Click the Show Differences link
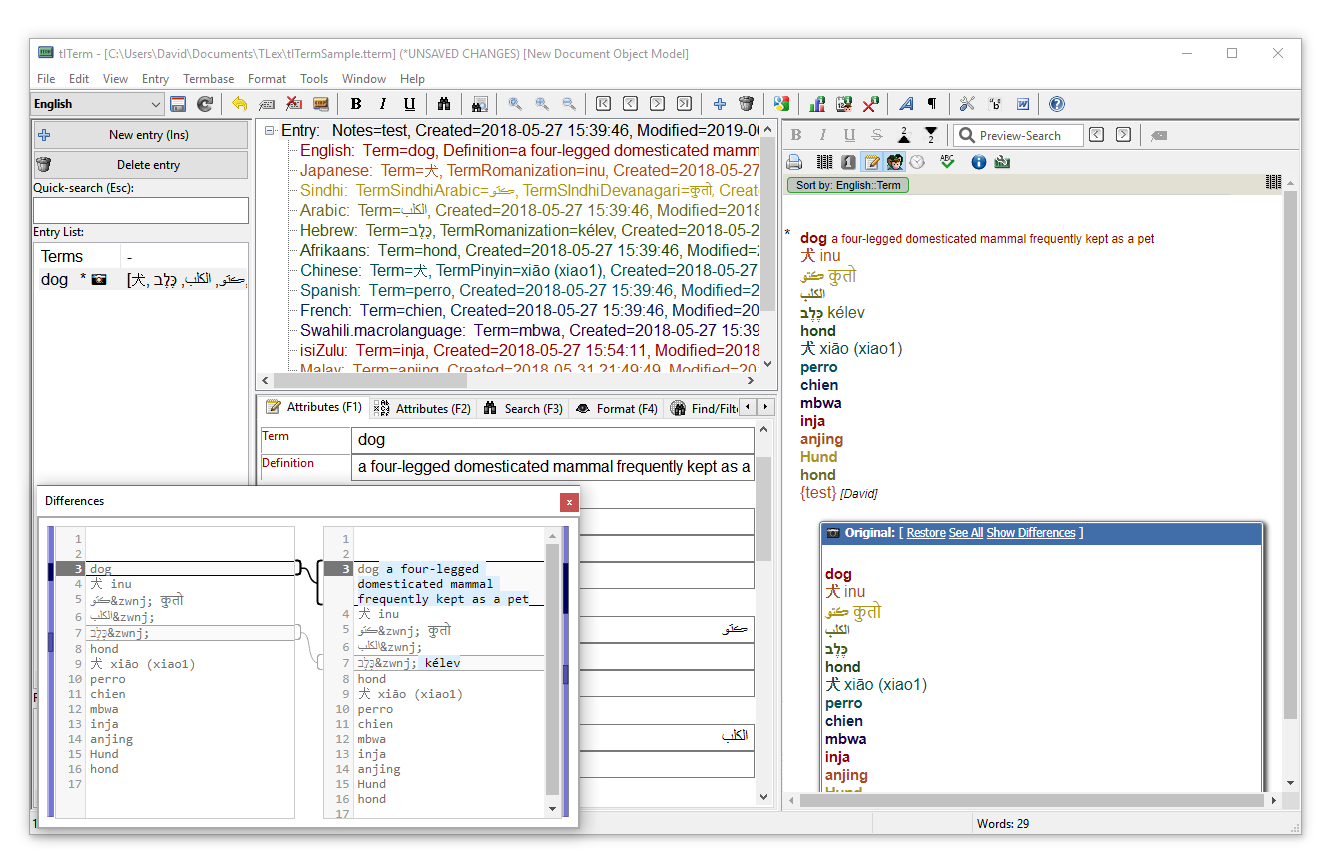This screenshot has width=1327, height=864. click(1031, 533)
